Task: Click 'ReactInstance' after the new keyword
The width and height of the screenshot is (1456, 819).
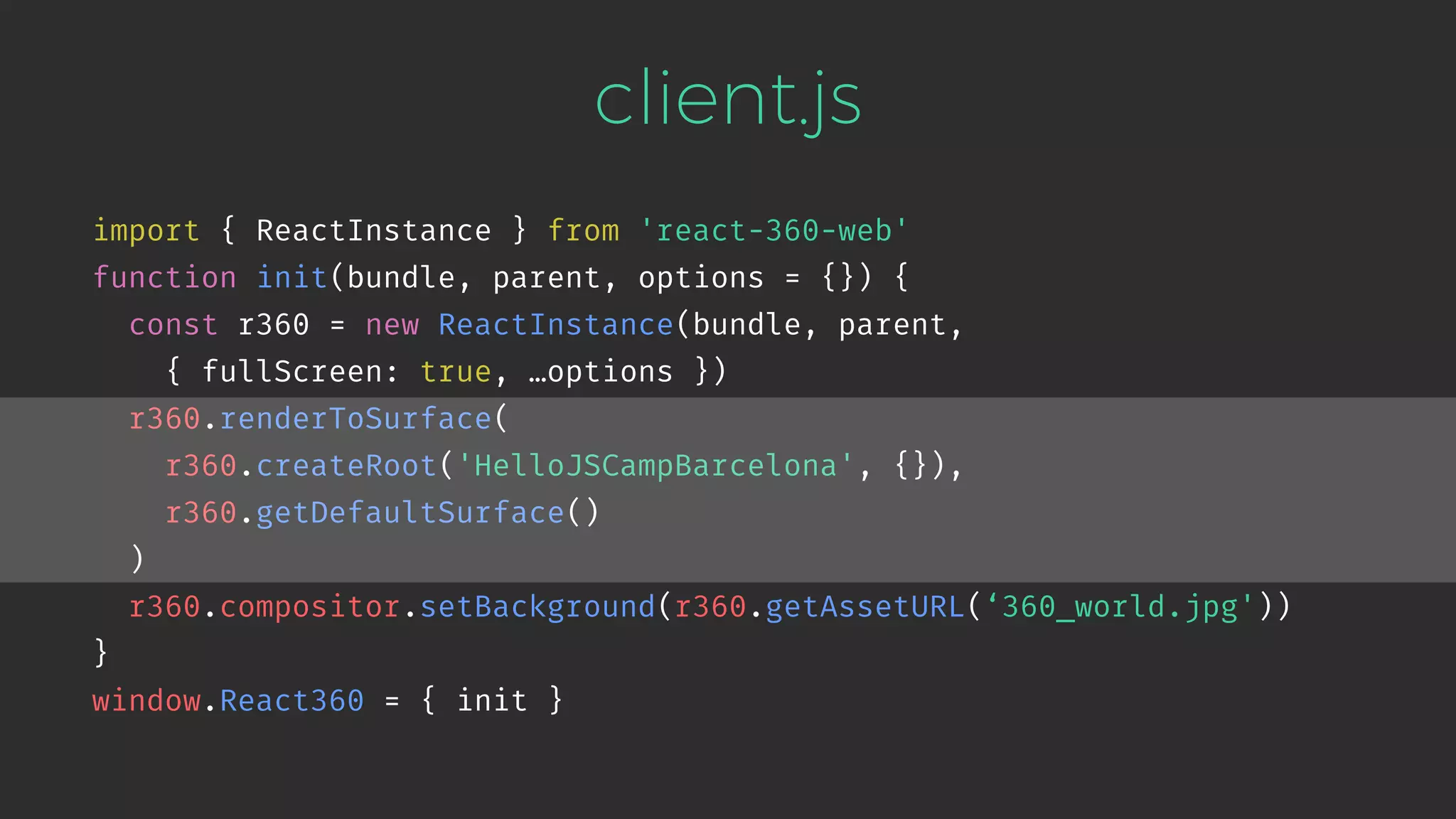Action: pos(556,324)
